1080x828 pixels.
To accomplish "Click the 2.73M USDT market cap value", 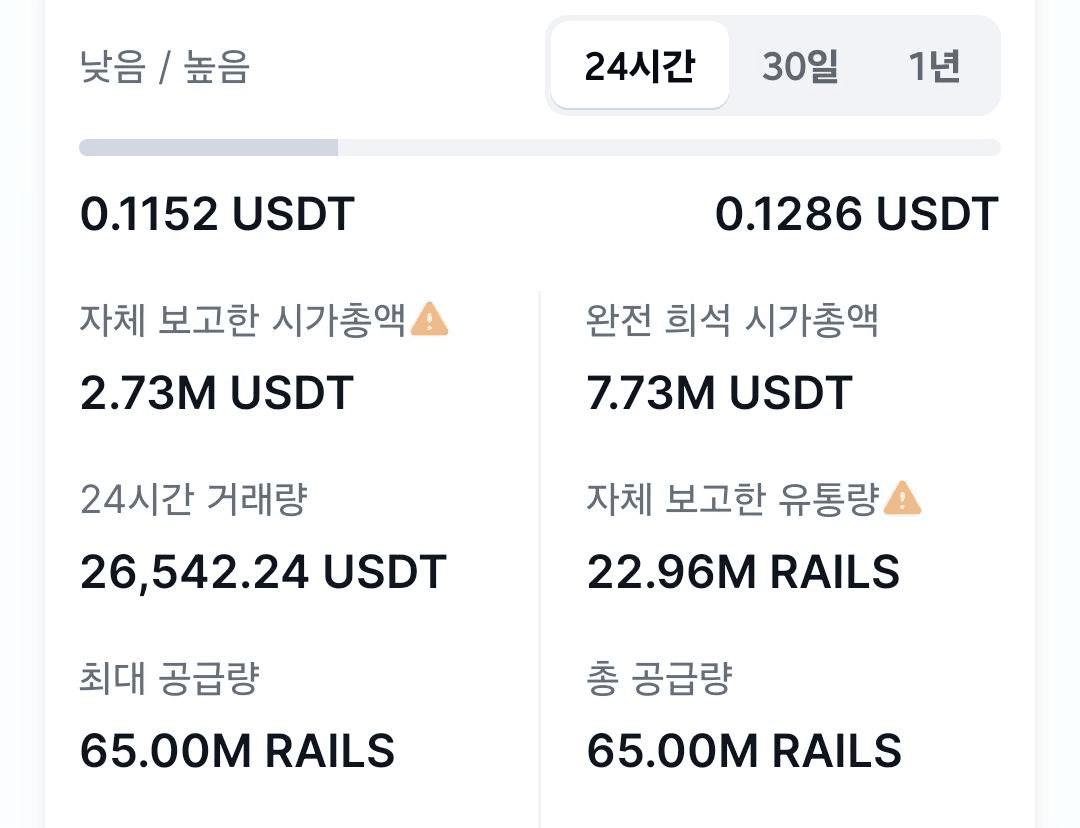I will coord(217,393).
